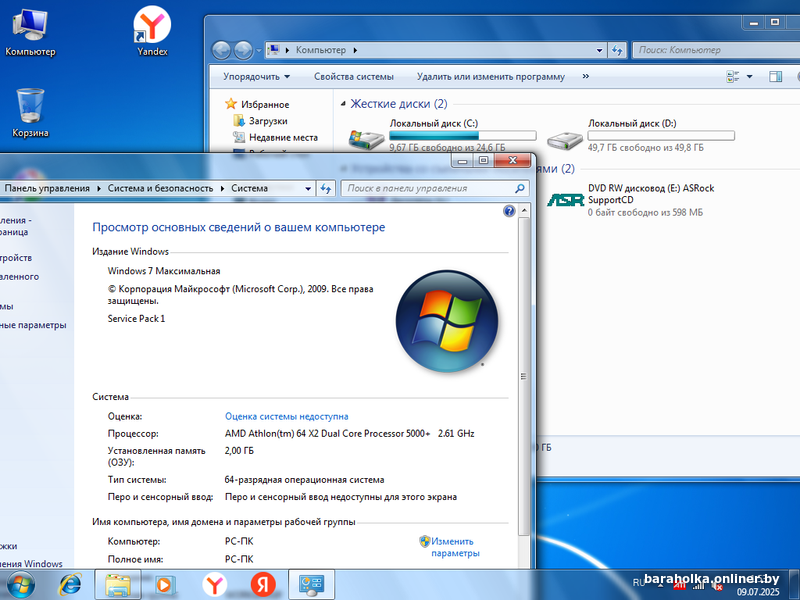This screenshot has height=600, width=800.
Task: Click the Start button orb on taskbar
Action: tap(20, 585)
